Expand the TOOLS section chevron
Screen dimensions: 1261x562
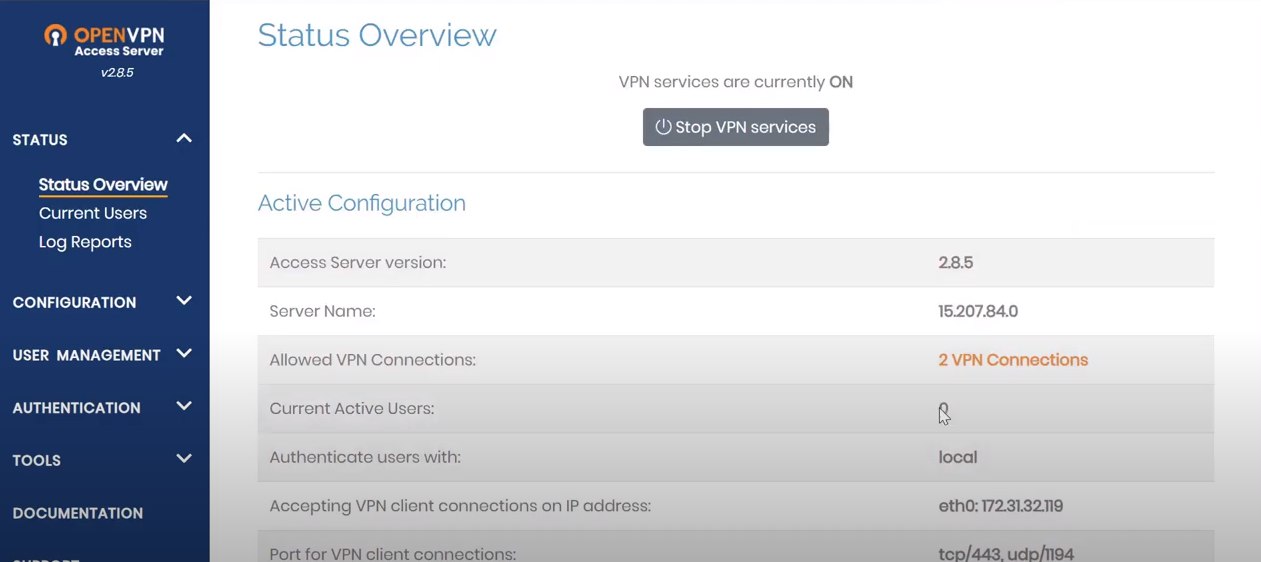(184, 459)
